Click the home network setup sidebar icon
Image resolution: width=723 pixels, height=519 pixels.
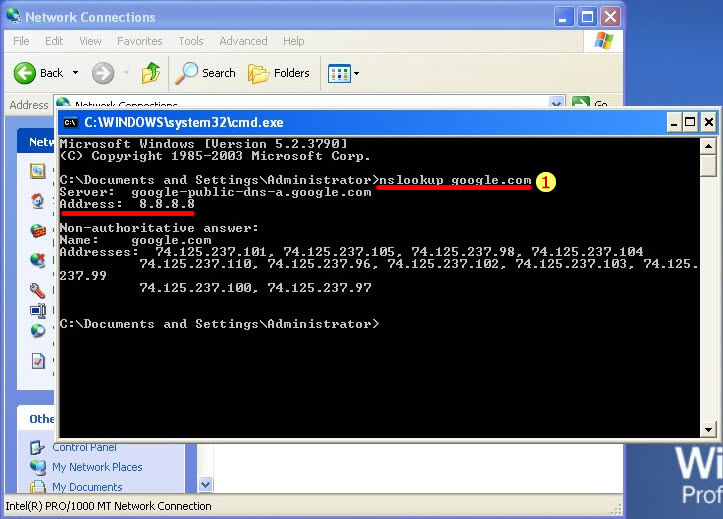coord(38,201)
